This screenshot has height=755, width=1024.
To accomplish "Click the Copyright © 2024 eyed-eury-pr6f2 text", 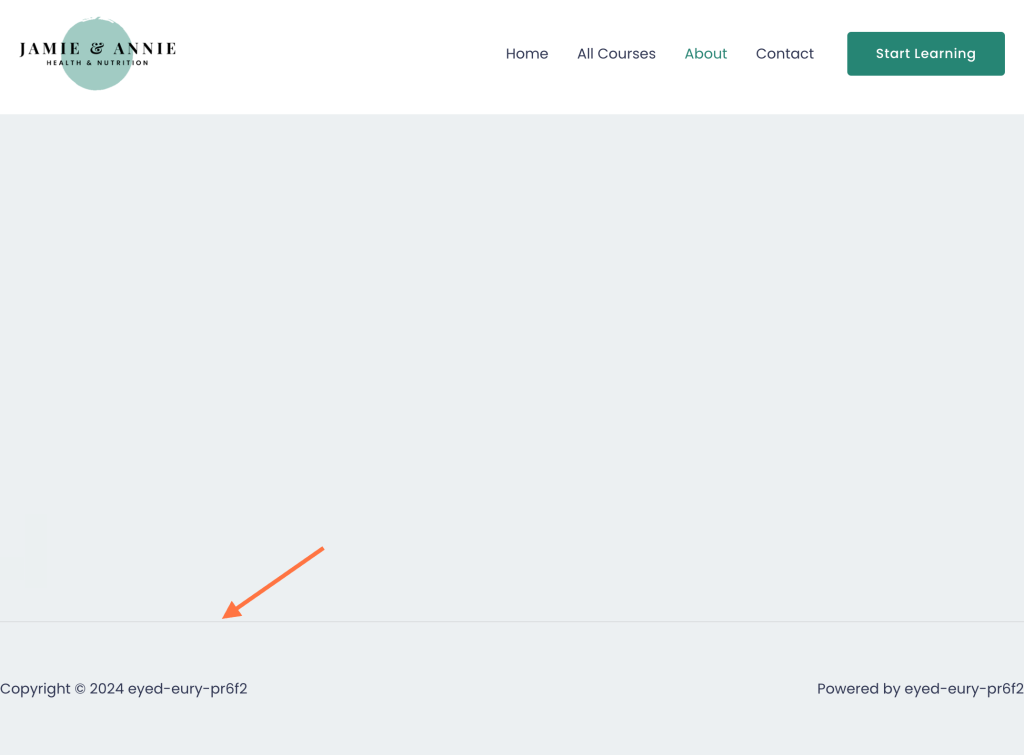I will pos(123,689).
